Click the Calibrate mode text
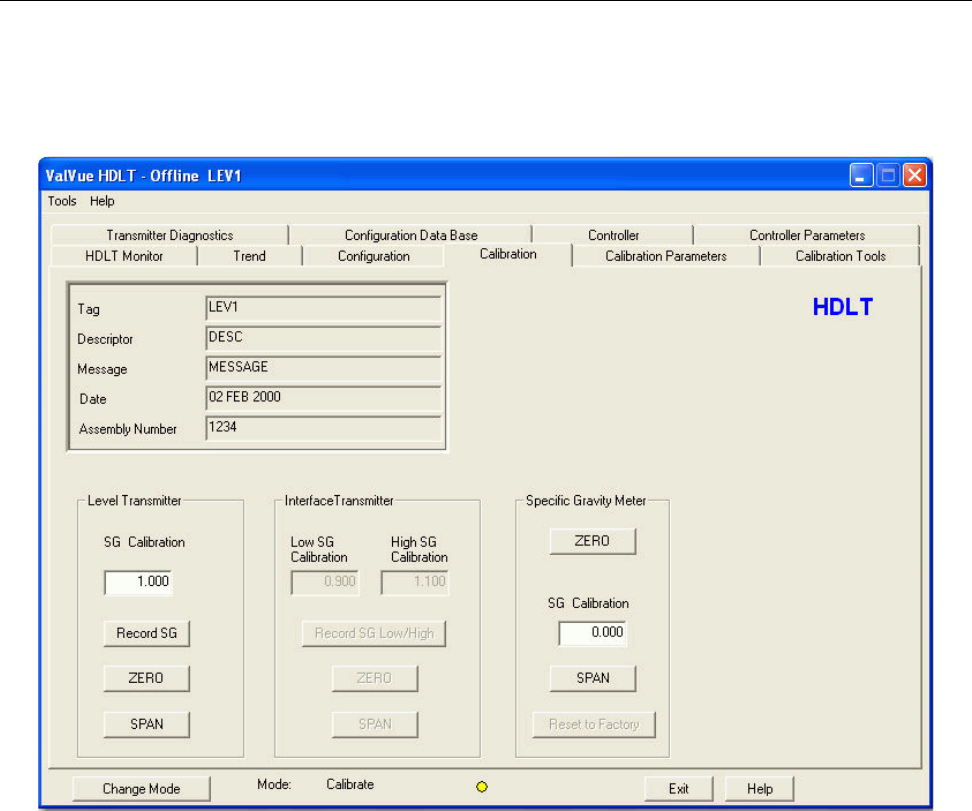Image resolution: width=972 pixels, height=811 pixels. (350, 784)
